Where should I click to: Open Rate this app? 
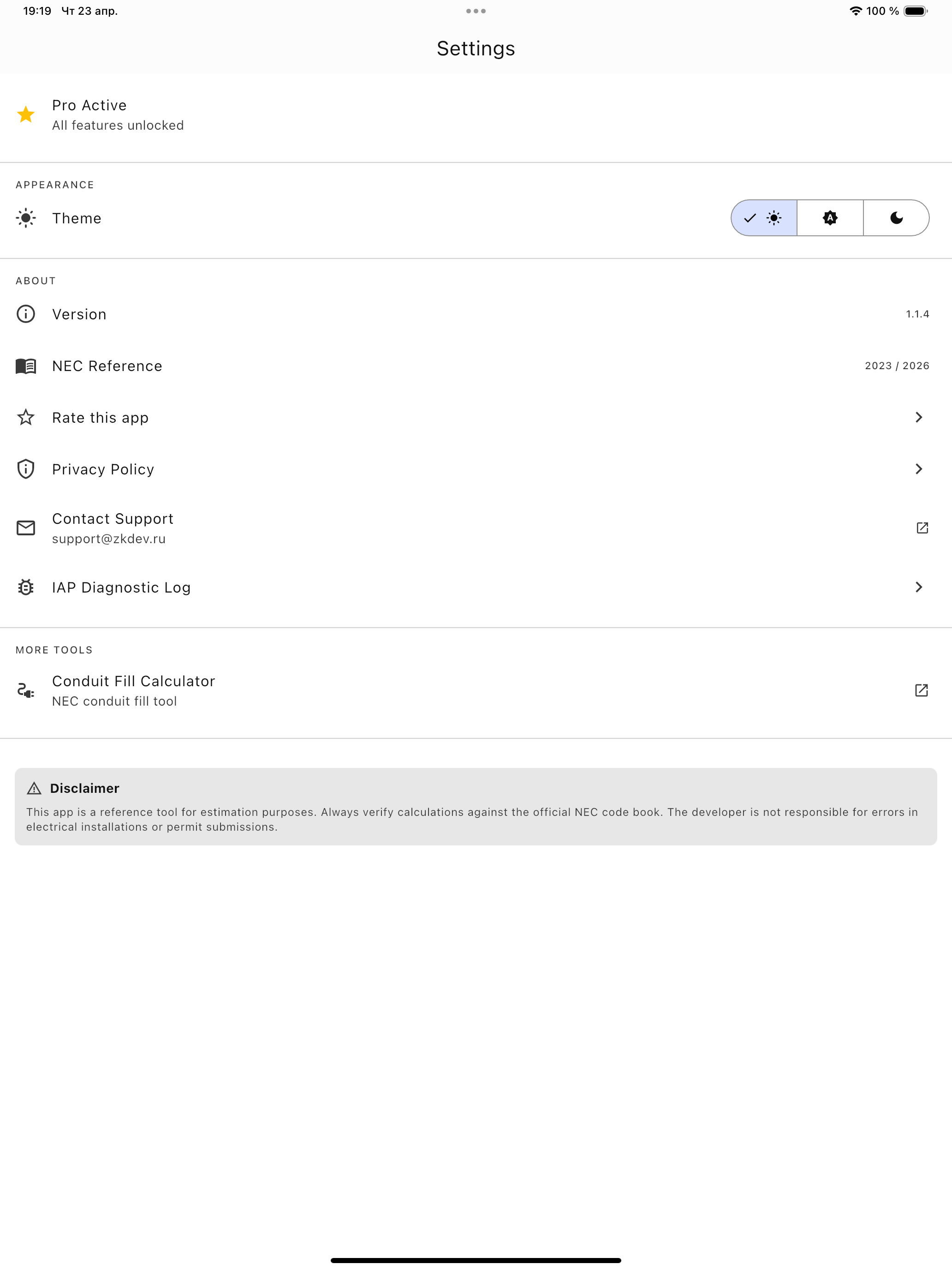click(x=476, y=417)
